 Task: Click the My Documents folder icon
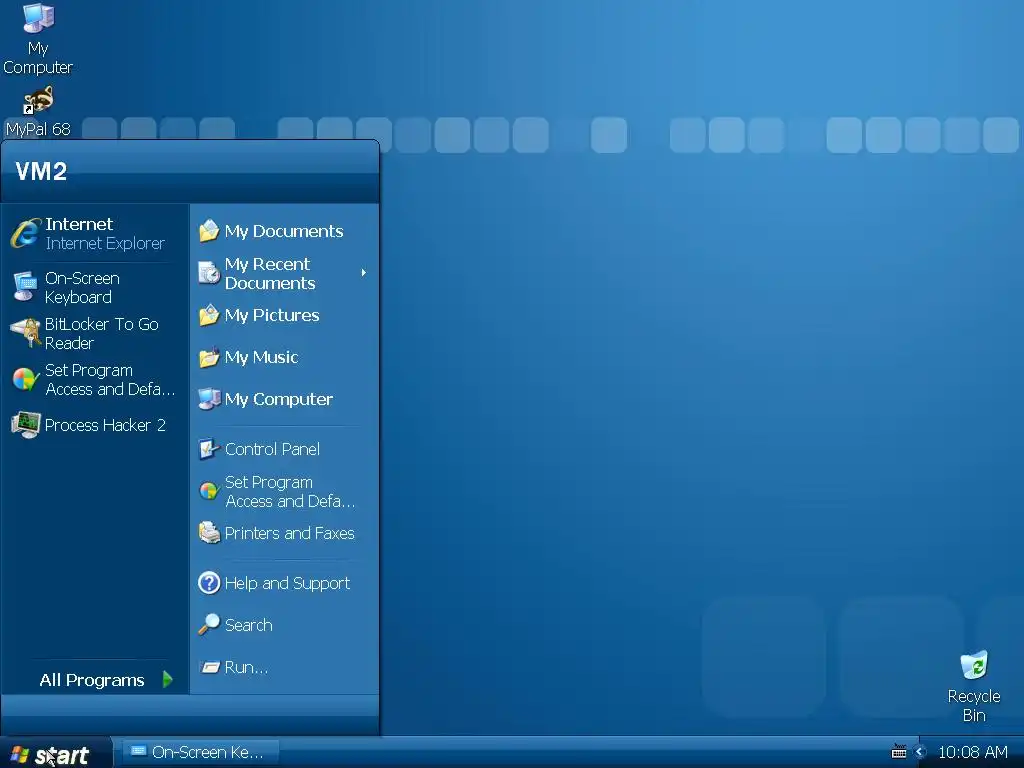click(209, 231)
